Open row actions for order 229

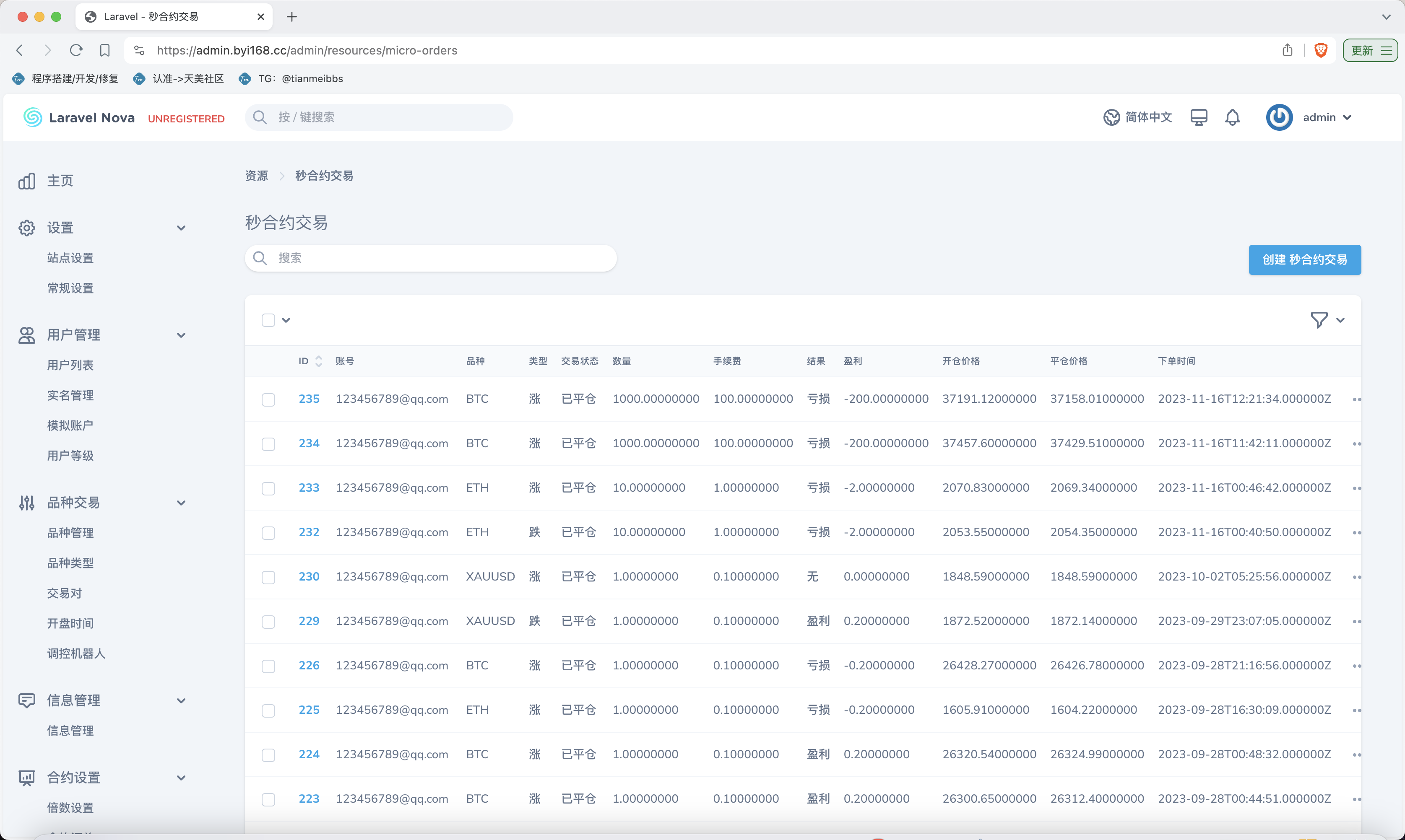tap(1356, 622)
